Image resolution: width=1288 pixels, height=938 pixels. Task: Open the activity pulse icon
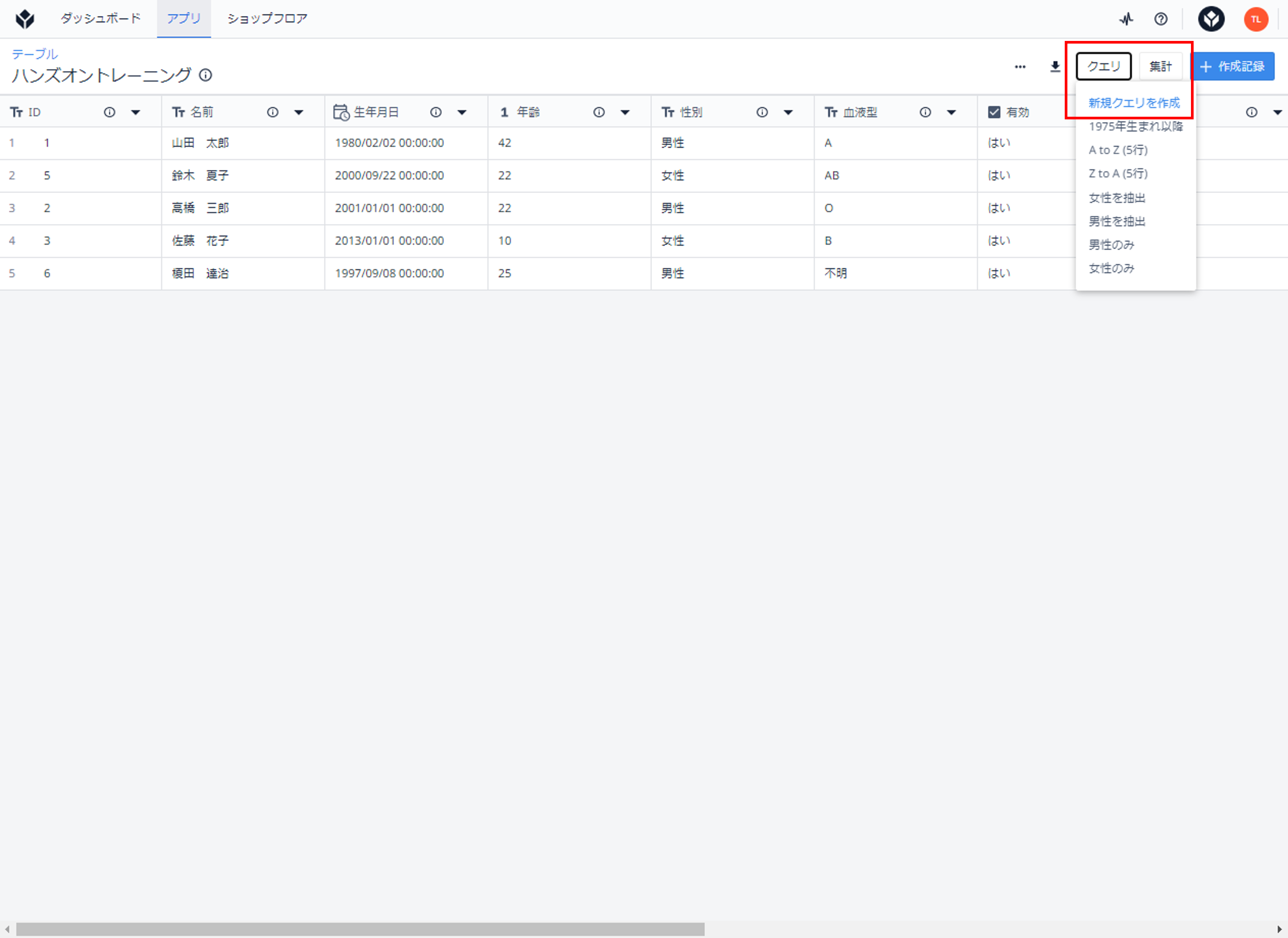tap(1126, 19)
